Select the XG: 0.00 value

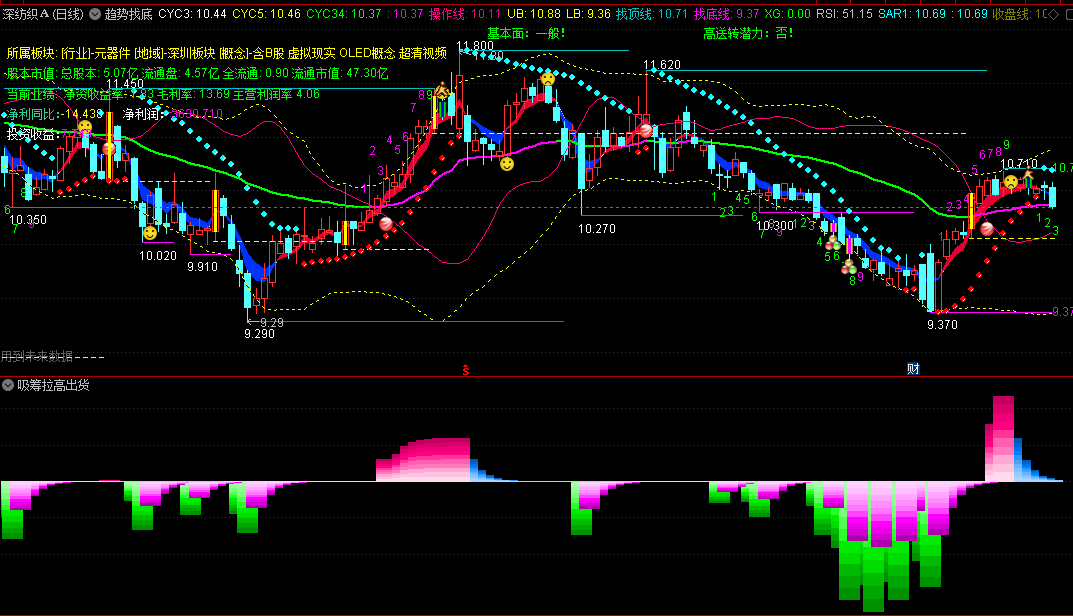pyautogui.click(x=788, y=14)
